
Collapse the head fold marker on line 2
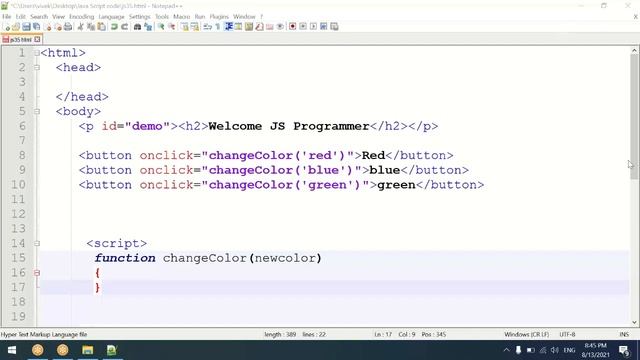(37, 68)
